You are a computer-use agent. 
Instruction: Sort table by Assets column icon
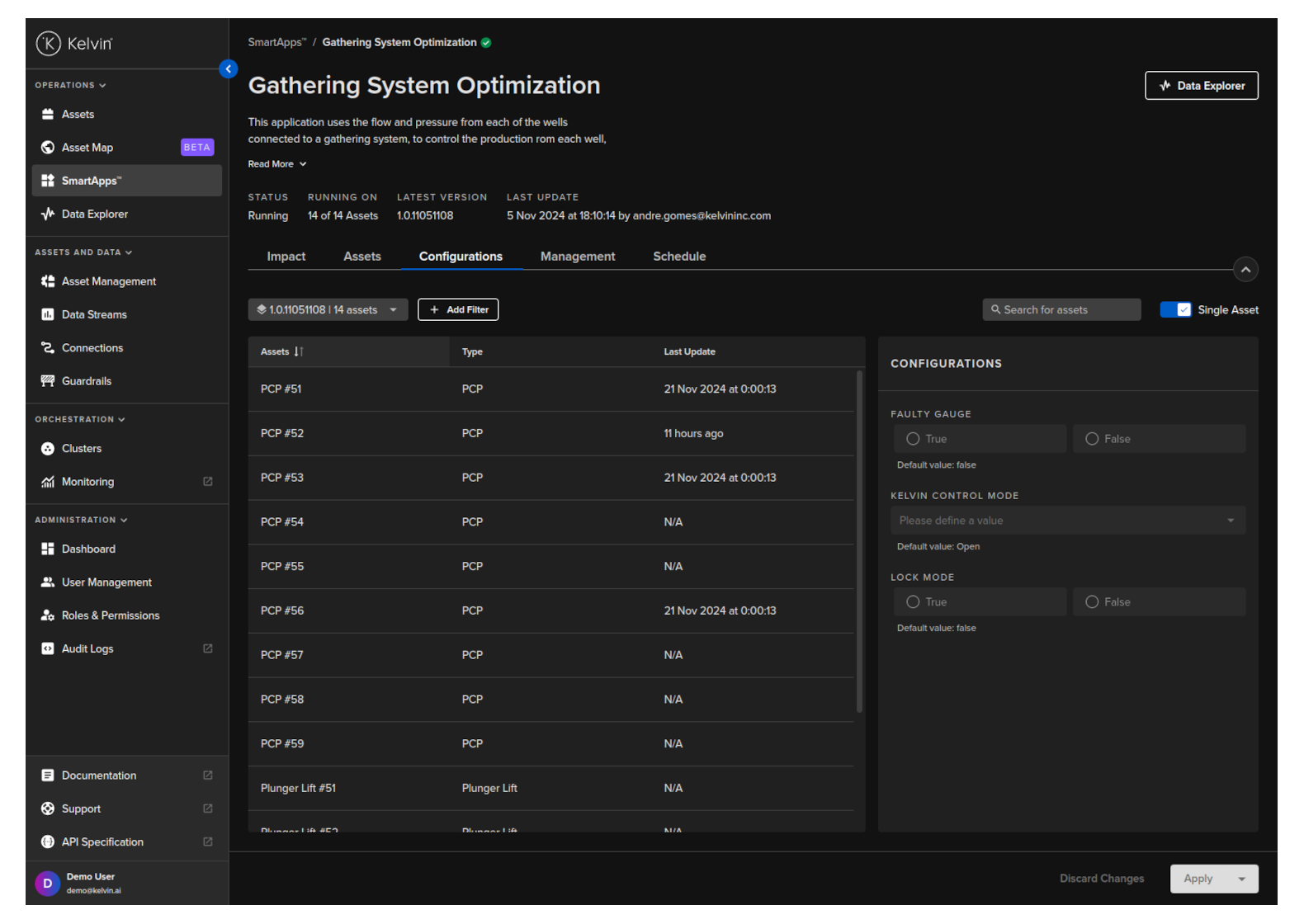[x=299, y=351]
